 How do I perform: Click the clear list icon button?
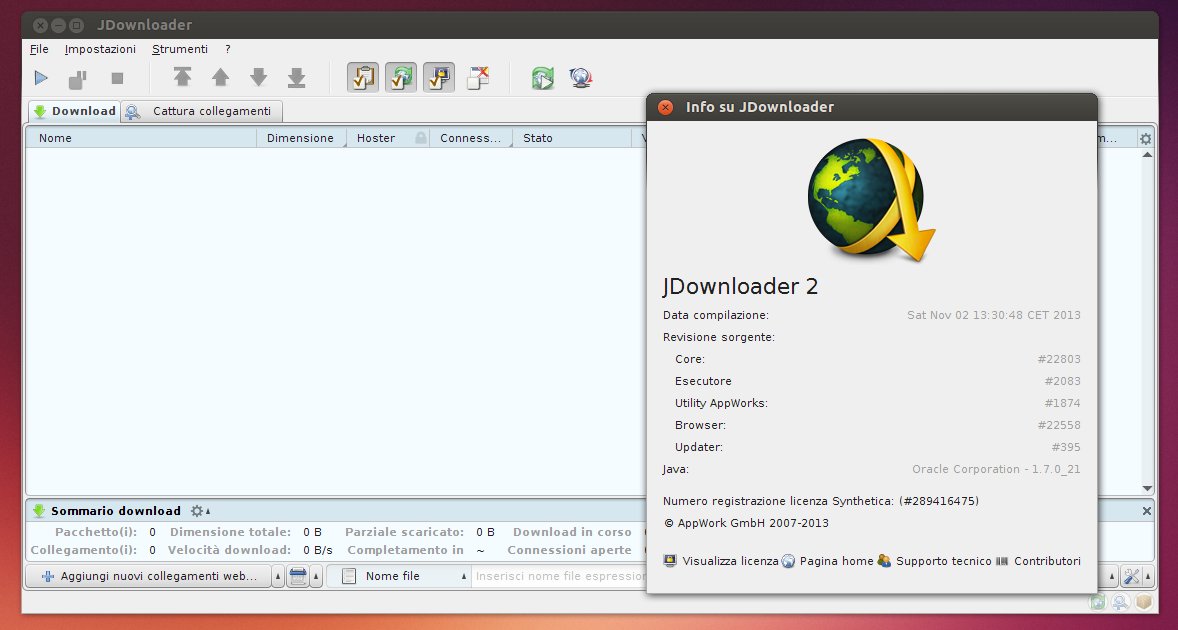tap(298, 577)
